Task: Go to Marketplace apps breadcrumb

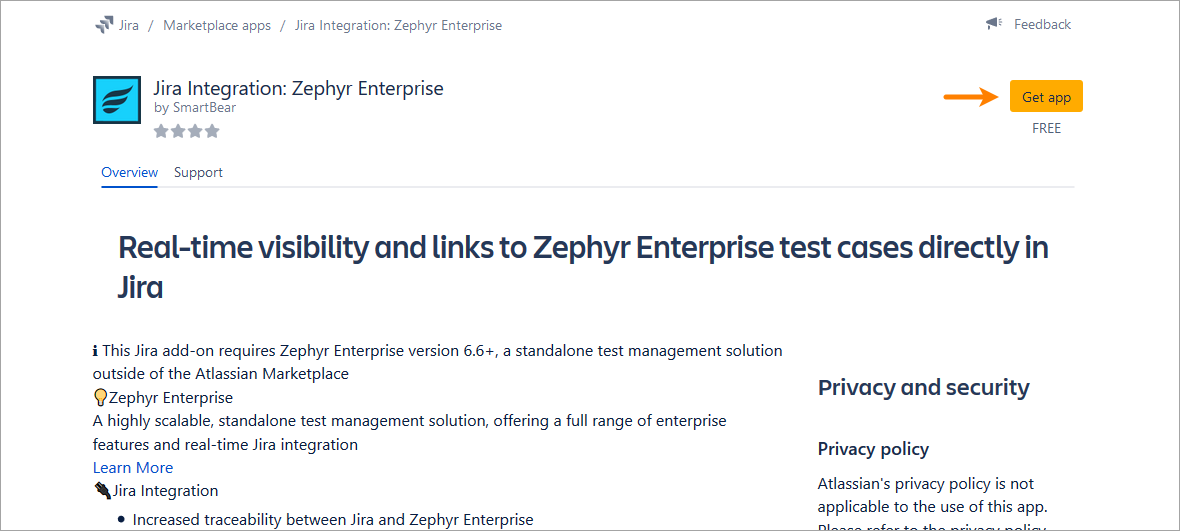Action: coord(217,25)
